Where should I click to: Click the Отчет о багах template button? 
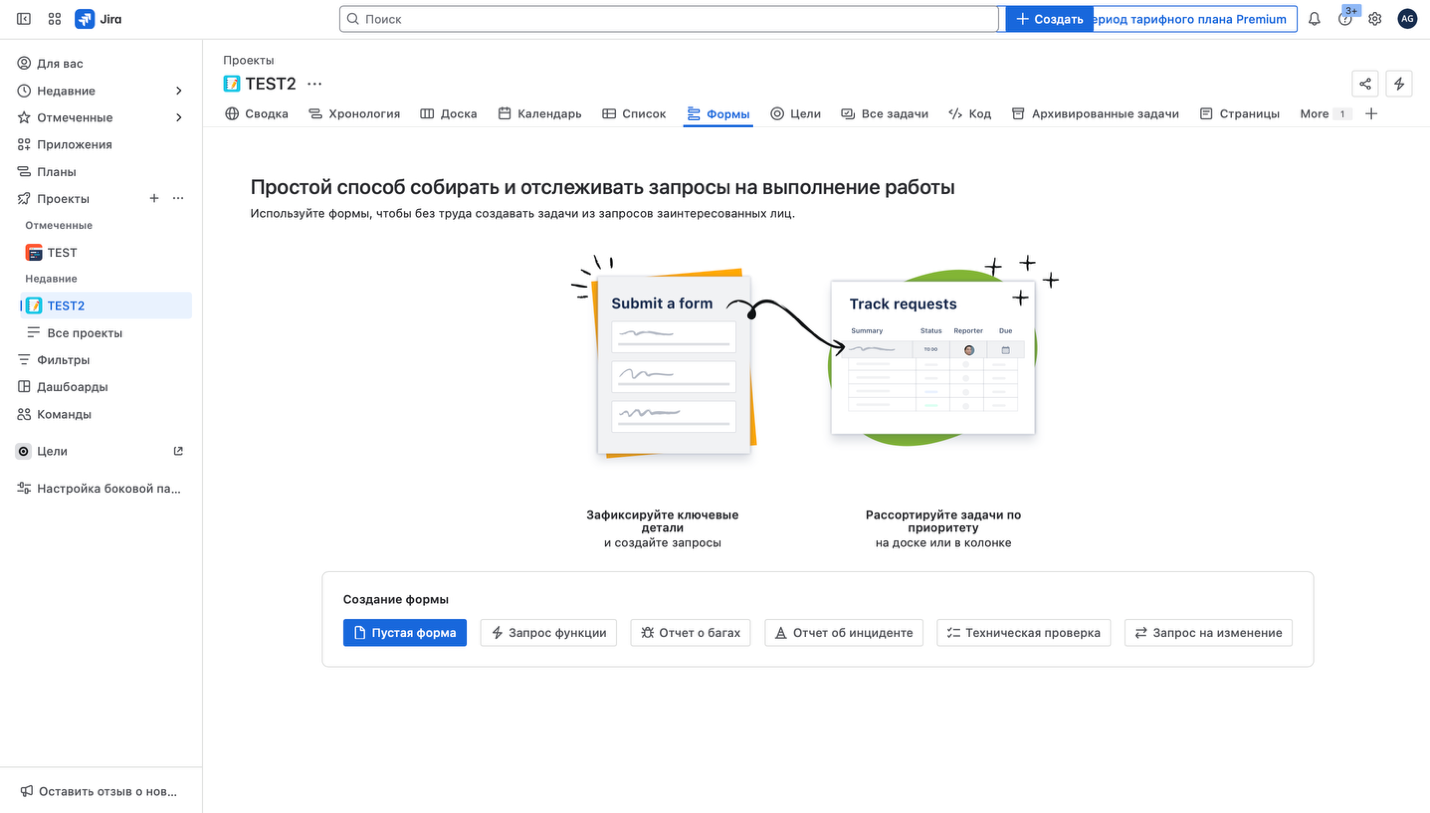point(690,633)
